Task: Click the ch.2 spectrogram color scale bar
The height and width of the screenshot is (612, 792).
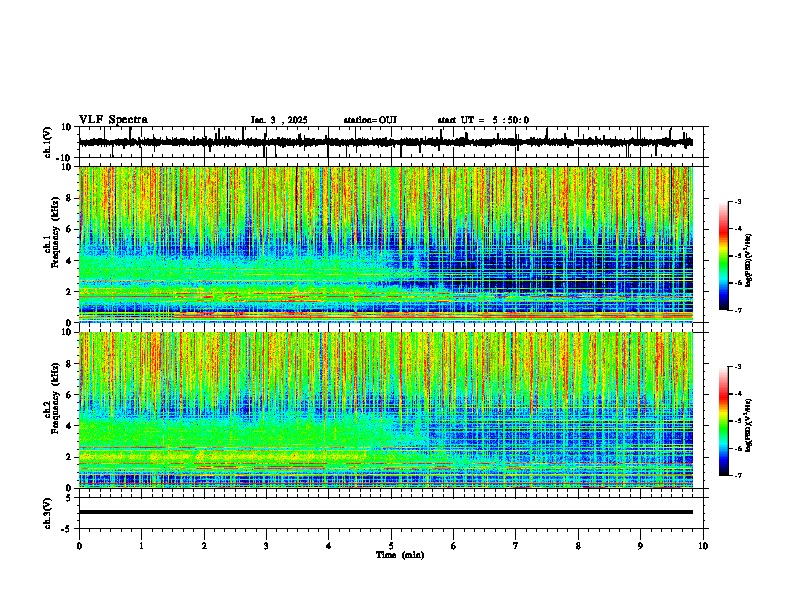Action: click(723, 421)
